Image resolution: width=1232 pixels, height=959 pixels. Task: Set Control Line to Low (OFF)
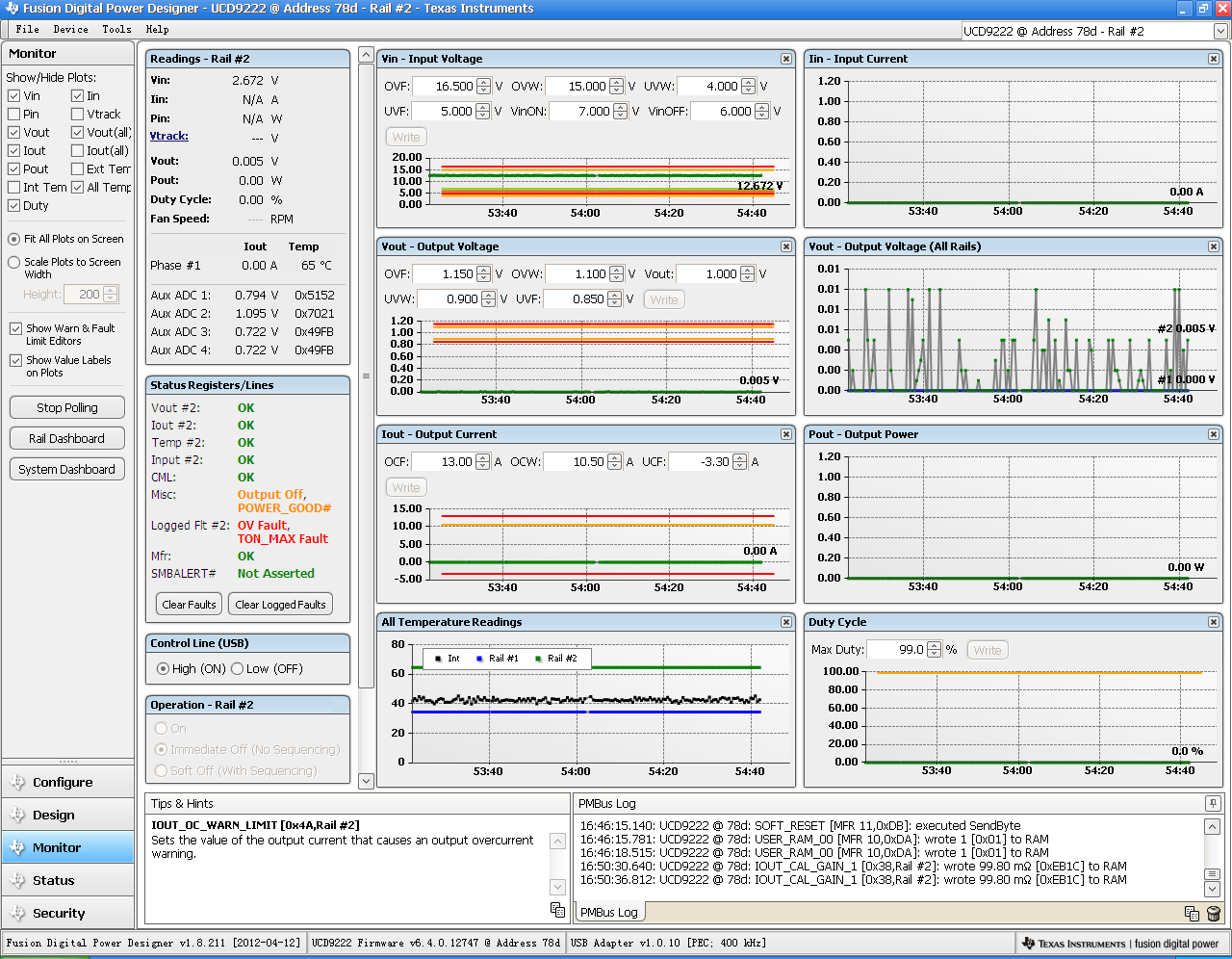(238, 669)
